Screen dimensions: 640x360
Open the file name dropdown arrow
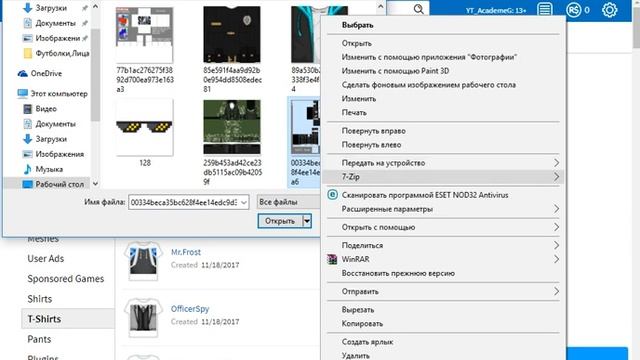pyautogui.click(x=244, y=202)
